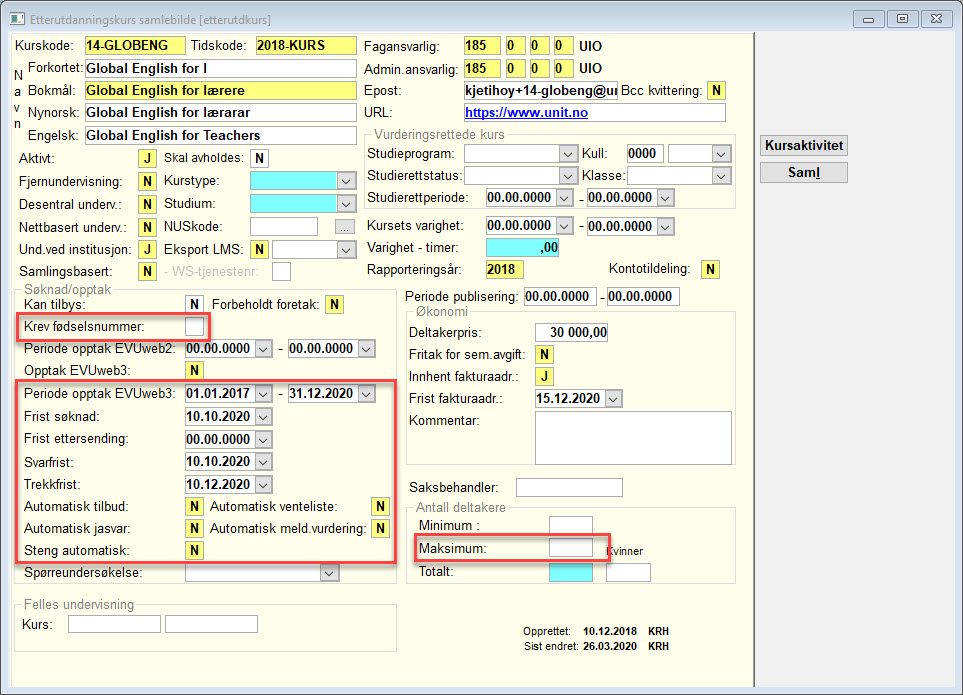The height and width of the screenshot is (695, 963).
Task: Click the Engelsk name field
Action: pos(220,136)
